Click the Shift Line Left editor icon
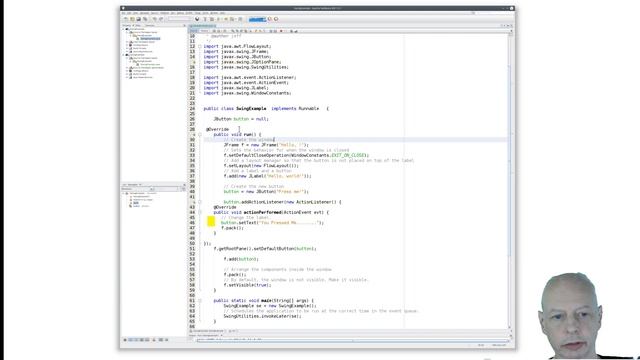The image size is (640, 360). 271,31
